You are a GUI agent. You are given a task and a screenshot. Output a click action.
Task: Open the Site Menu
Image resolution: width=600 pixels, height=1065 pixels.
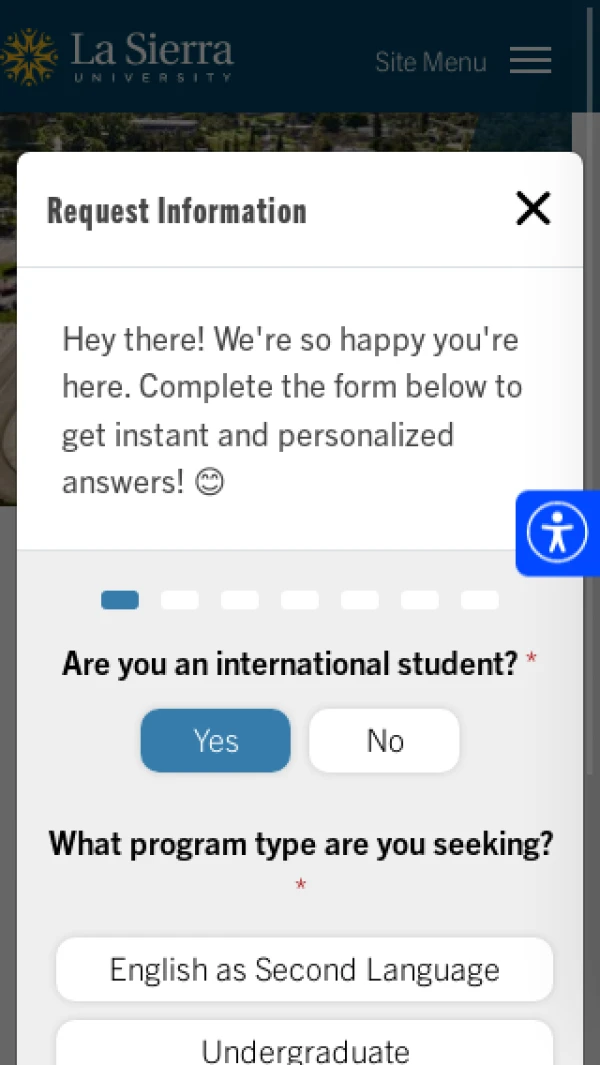[x=430, y=61]
